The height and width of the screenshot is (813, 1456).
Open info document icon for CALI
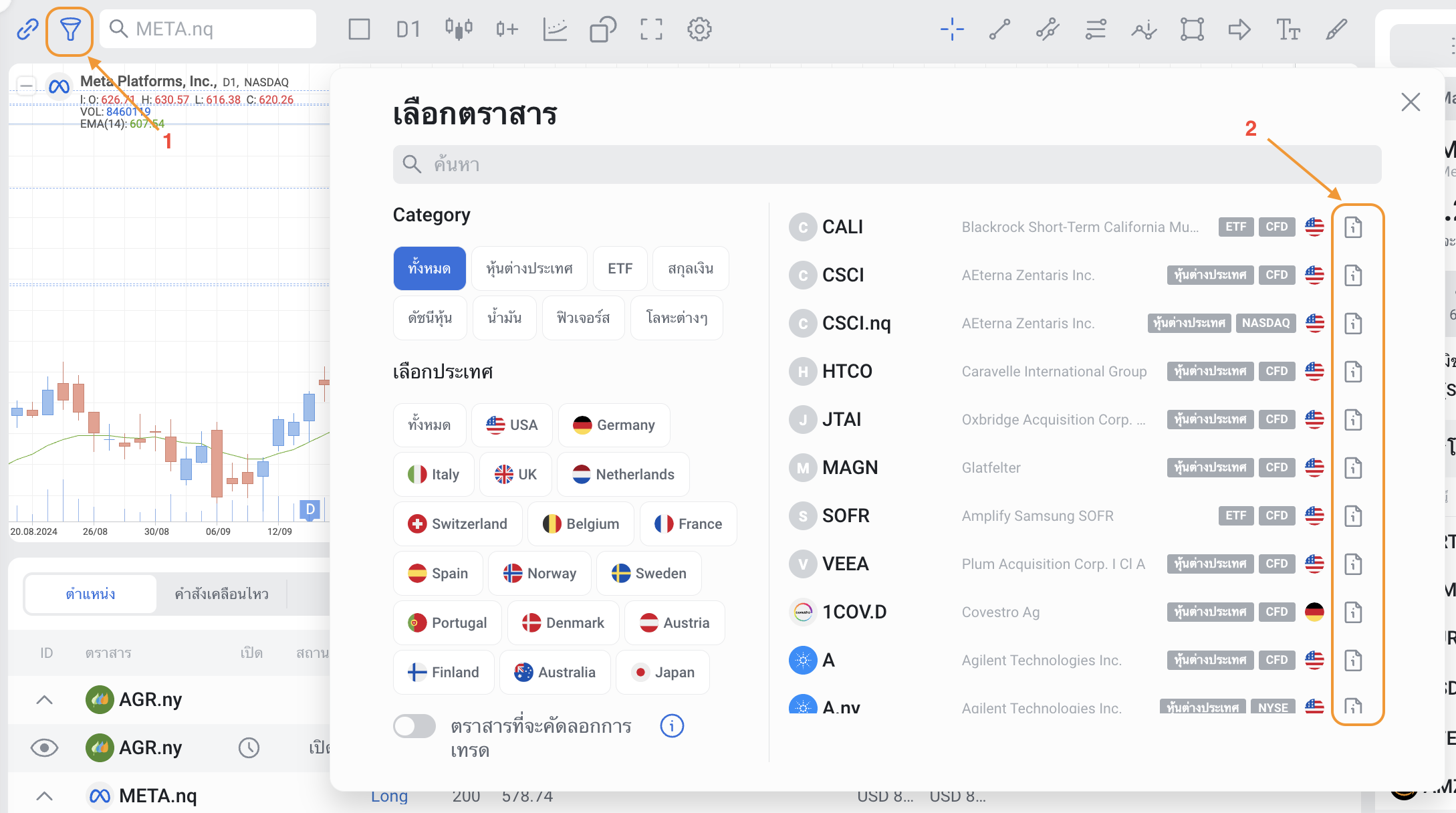pyautogui.click(x=1353, y=227)
